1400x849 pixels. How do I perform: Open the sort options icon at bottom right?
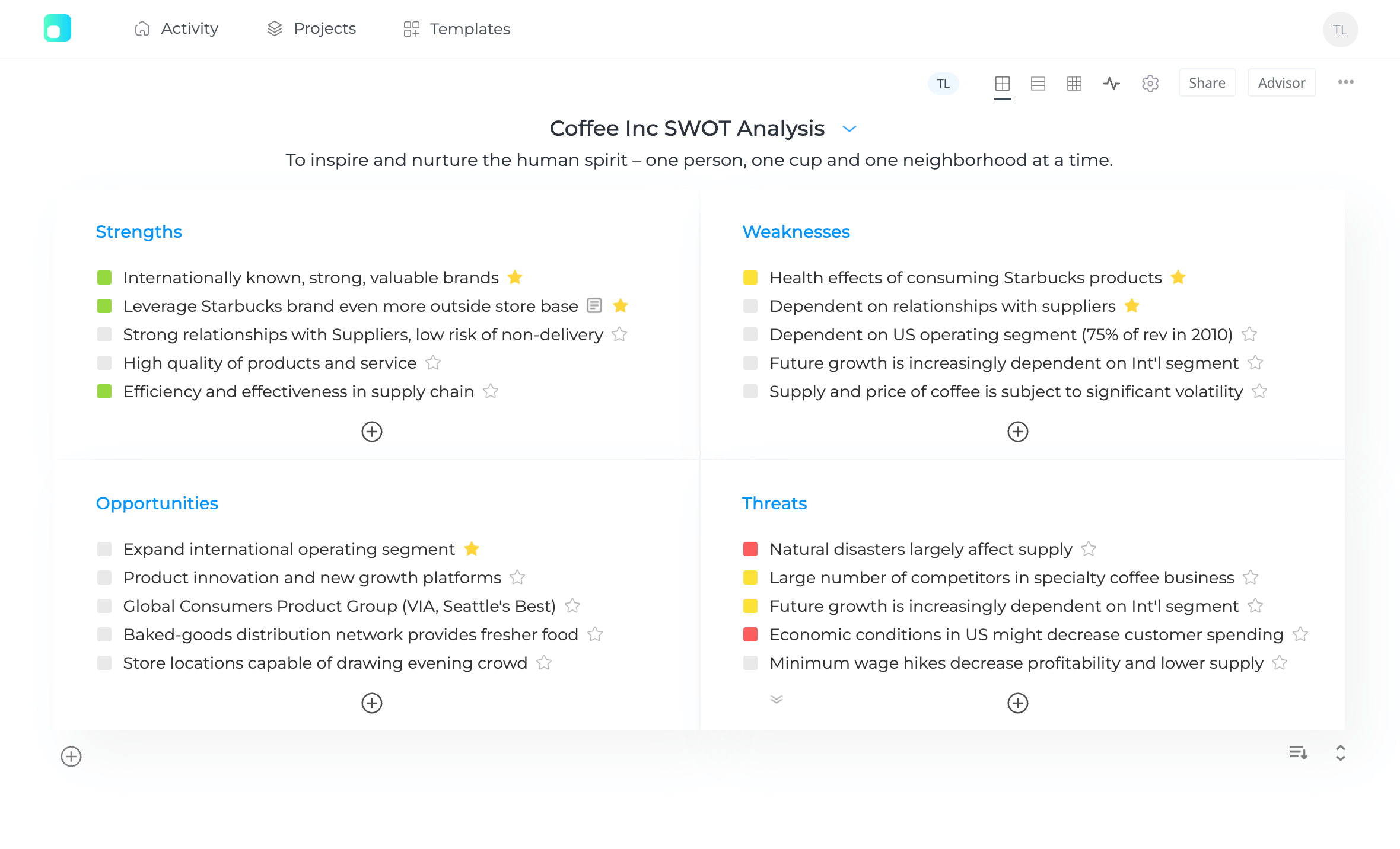click(1298, 753)
